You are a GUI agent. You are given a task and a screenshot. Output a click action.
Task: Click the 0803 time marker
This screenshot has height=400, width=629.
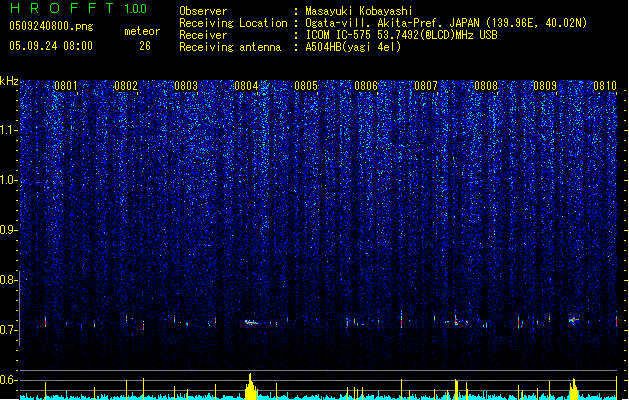tap(186, 86)
